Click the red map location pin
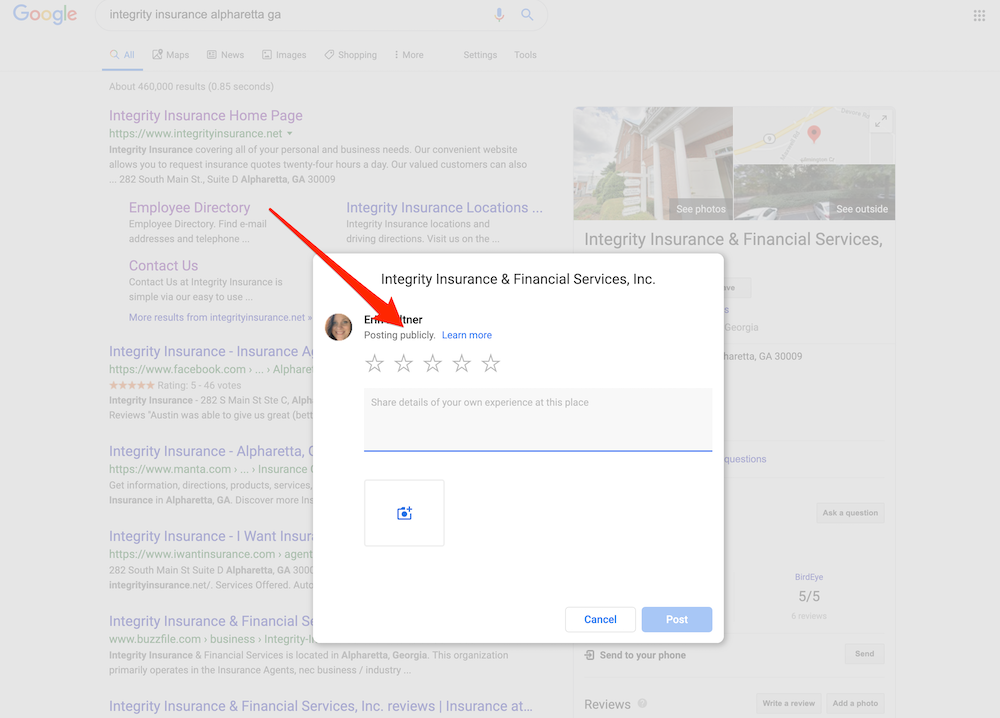 pyautogui.click(x=814, y=134)
